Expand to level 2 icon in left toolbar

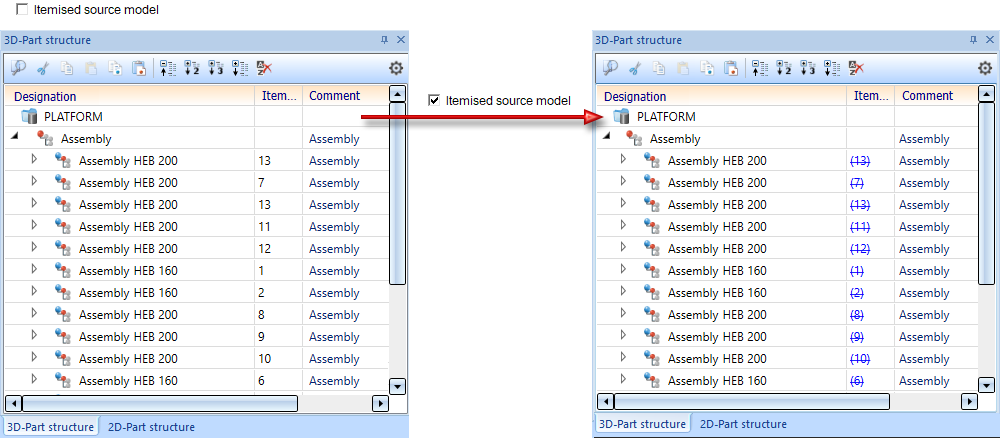point(192,68)
